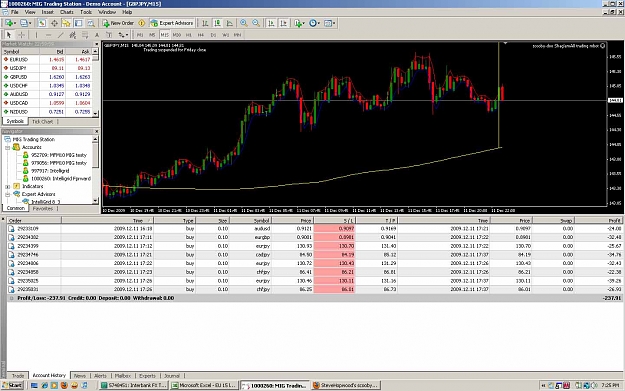Switch to H4 timeframe
The image size is (625, 391).
[201, 35]
